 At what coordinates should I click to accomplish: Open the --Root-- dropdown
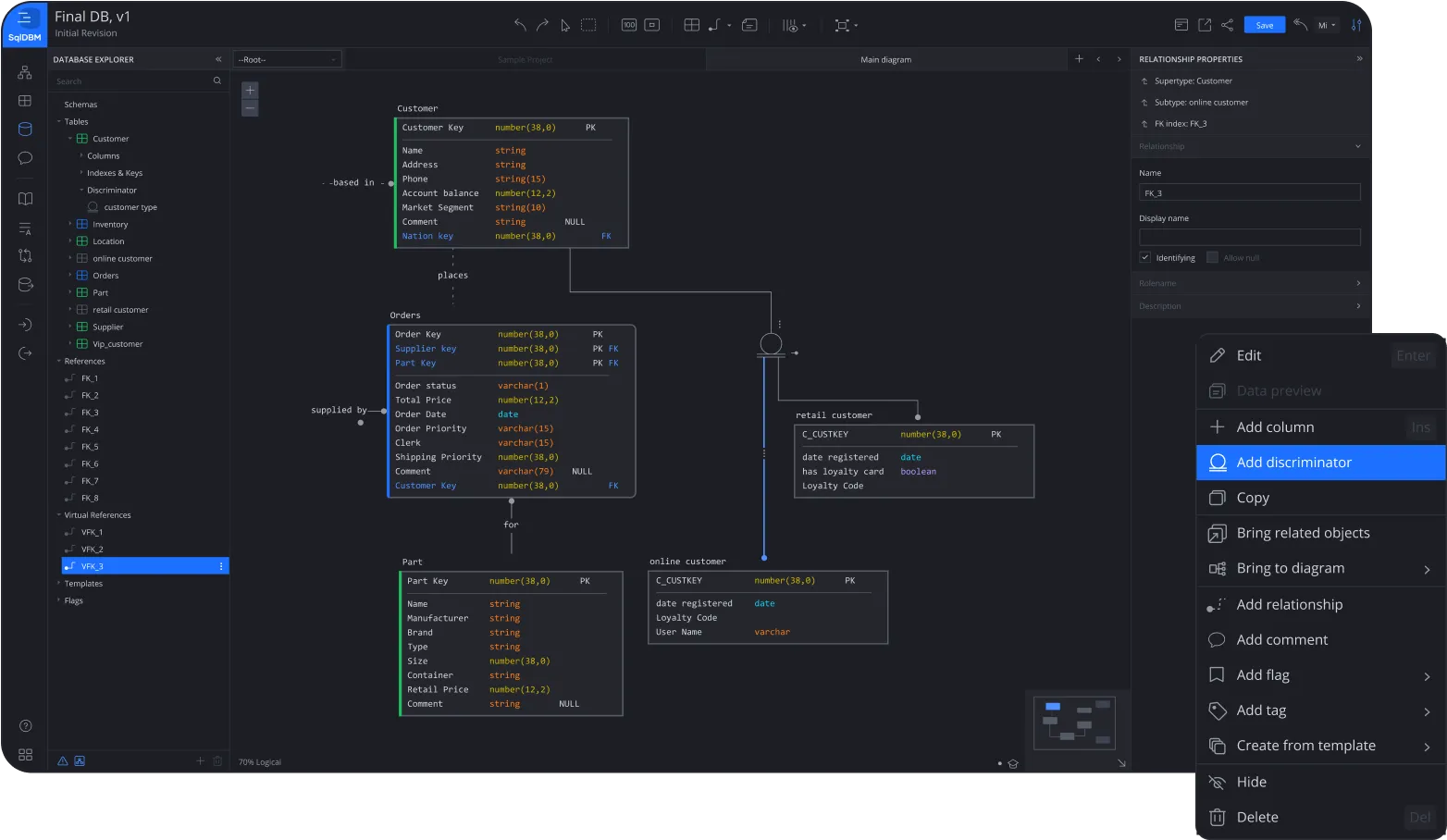[287, 59]
